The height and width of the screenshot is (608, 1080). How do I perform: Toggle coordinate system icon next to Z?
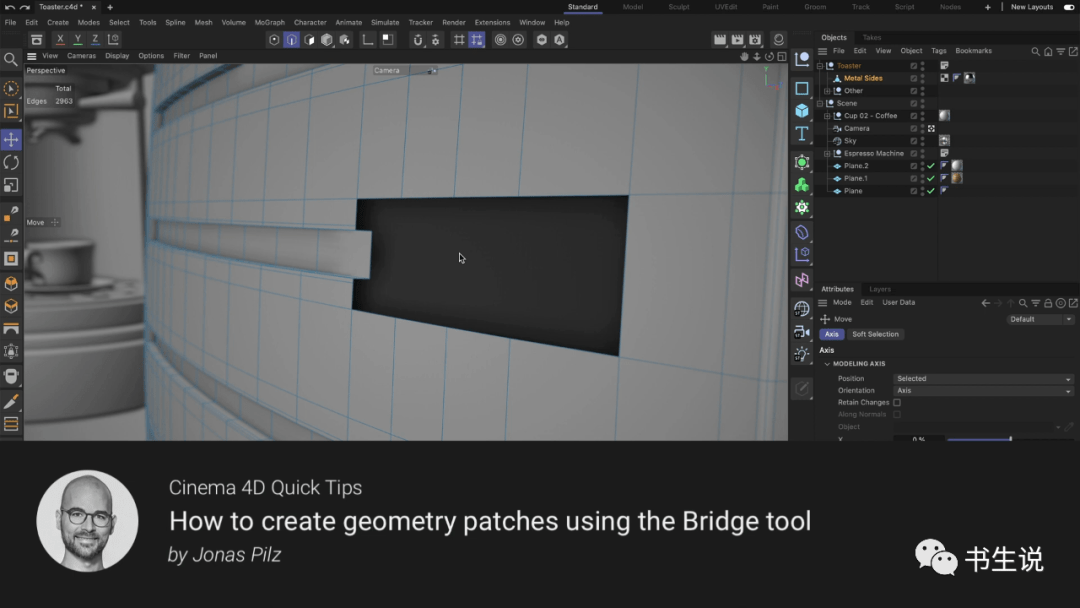(x=114, y=40)
